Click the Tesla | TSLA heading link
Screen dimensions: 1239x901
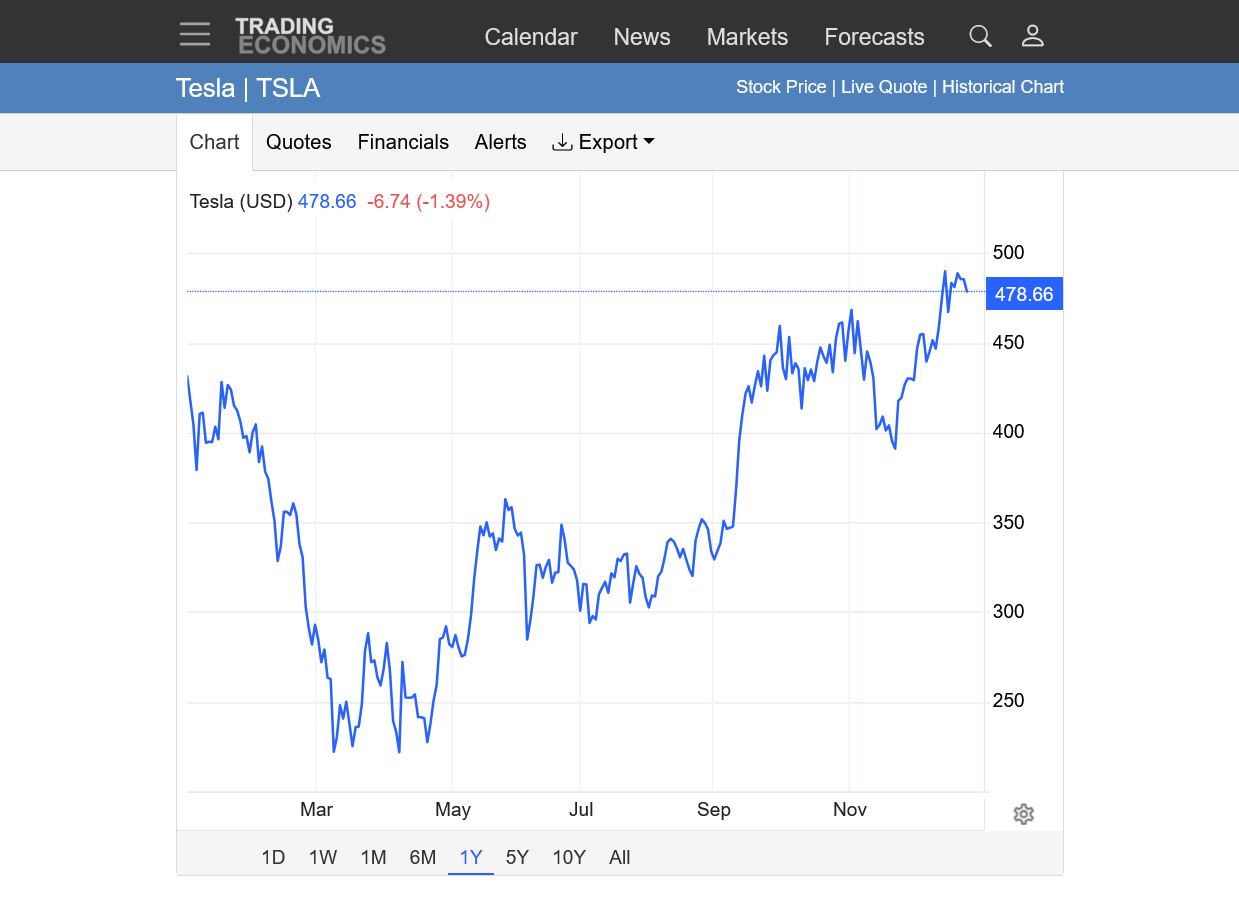[x=248, y=88]
